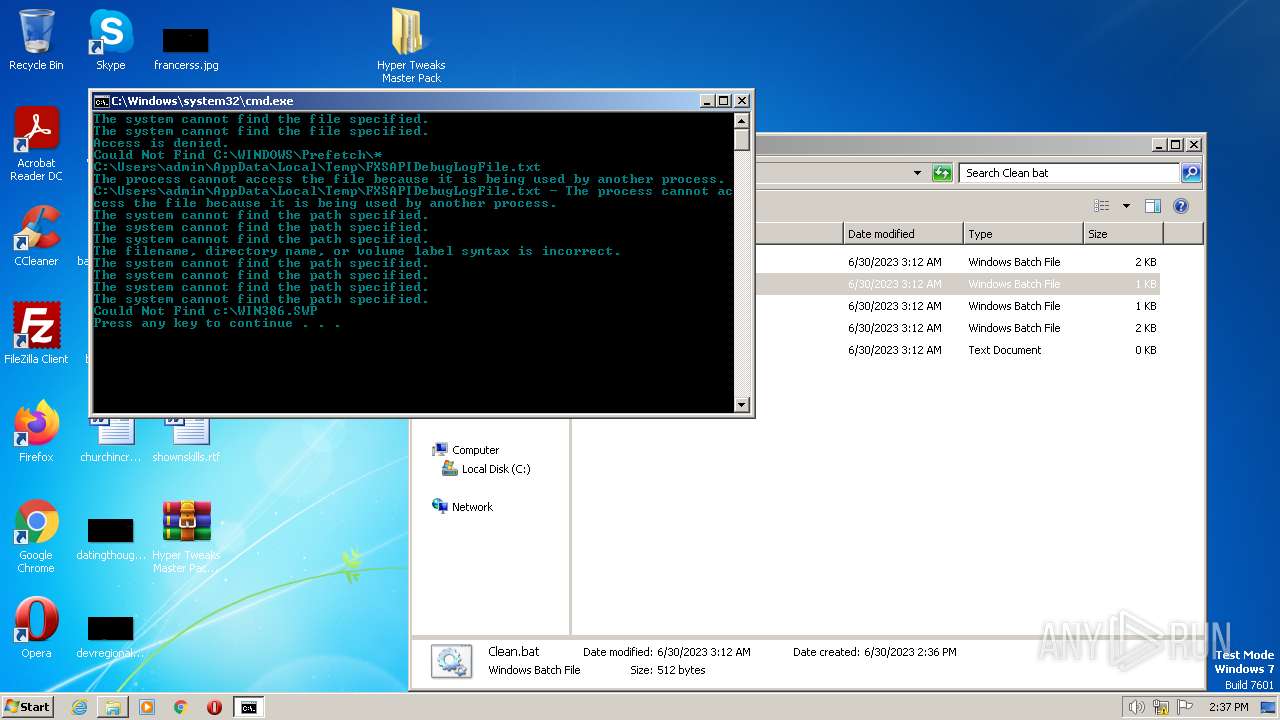The height and width of the screenshot is (720, 1280).
Task: Select the francerss.jpg desktop file
Action: [186, 48]
